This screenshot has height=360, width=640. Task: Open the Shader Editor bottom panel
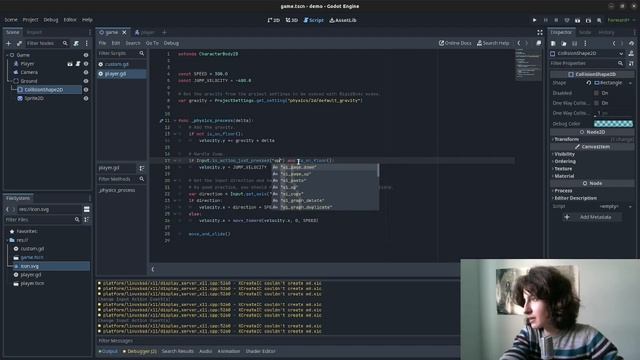click(x=260, y=351)
